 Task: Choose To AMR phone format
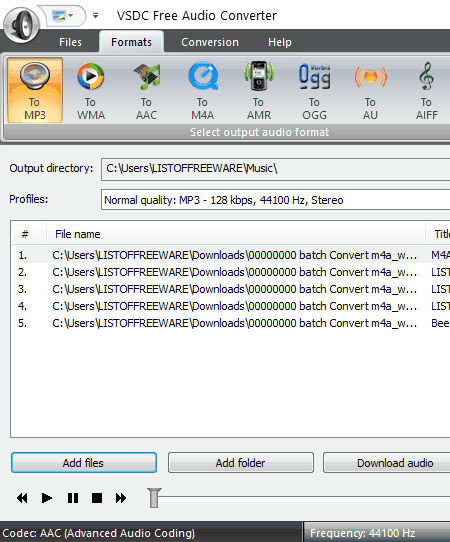click(x=259, y=90)
